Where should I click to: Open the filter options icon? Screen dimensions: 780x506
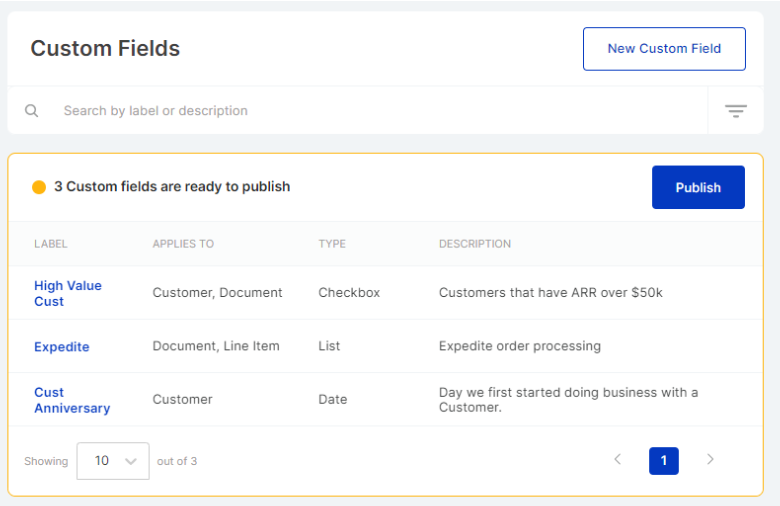click(x=735, y=111)
